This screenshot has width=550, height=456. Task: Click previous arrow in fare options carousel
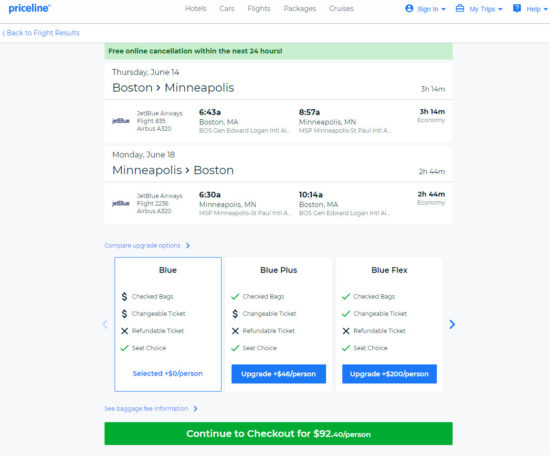click(105, 324)
